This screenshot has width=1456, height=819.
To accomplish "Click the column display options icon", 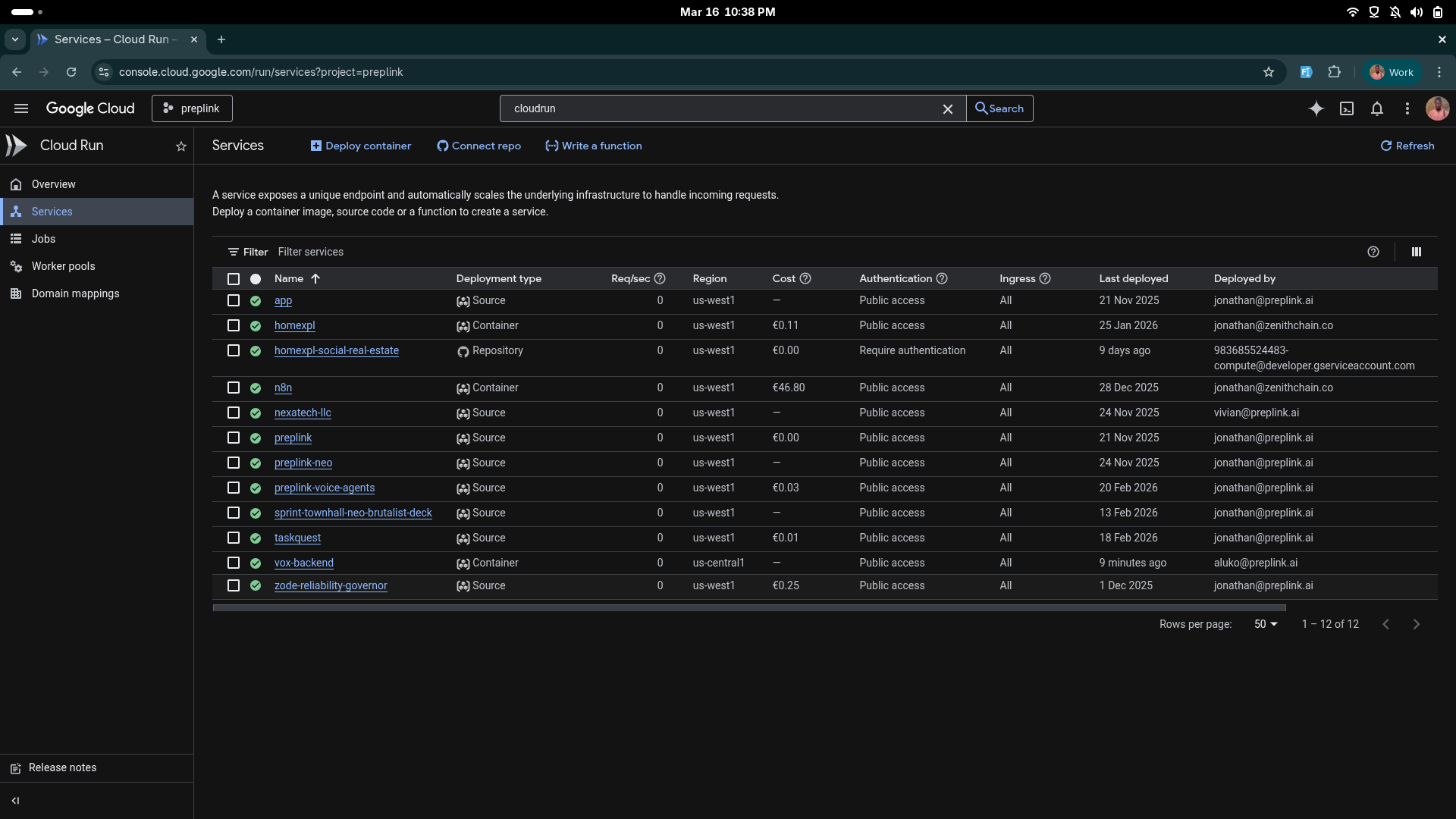I will tap(1416, 252).
